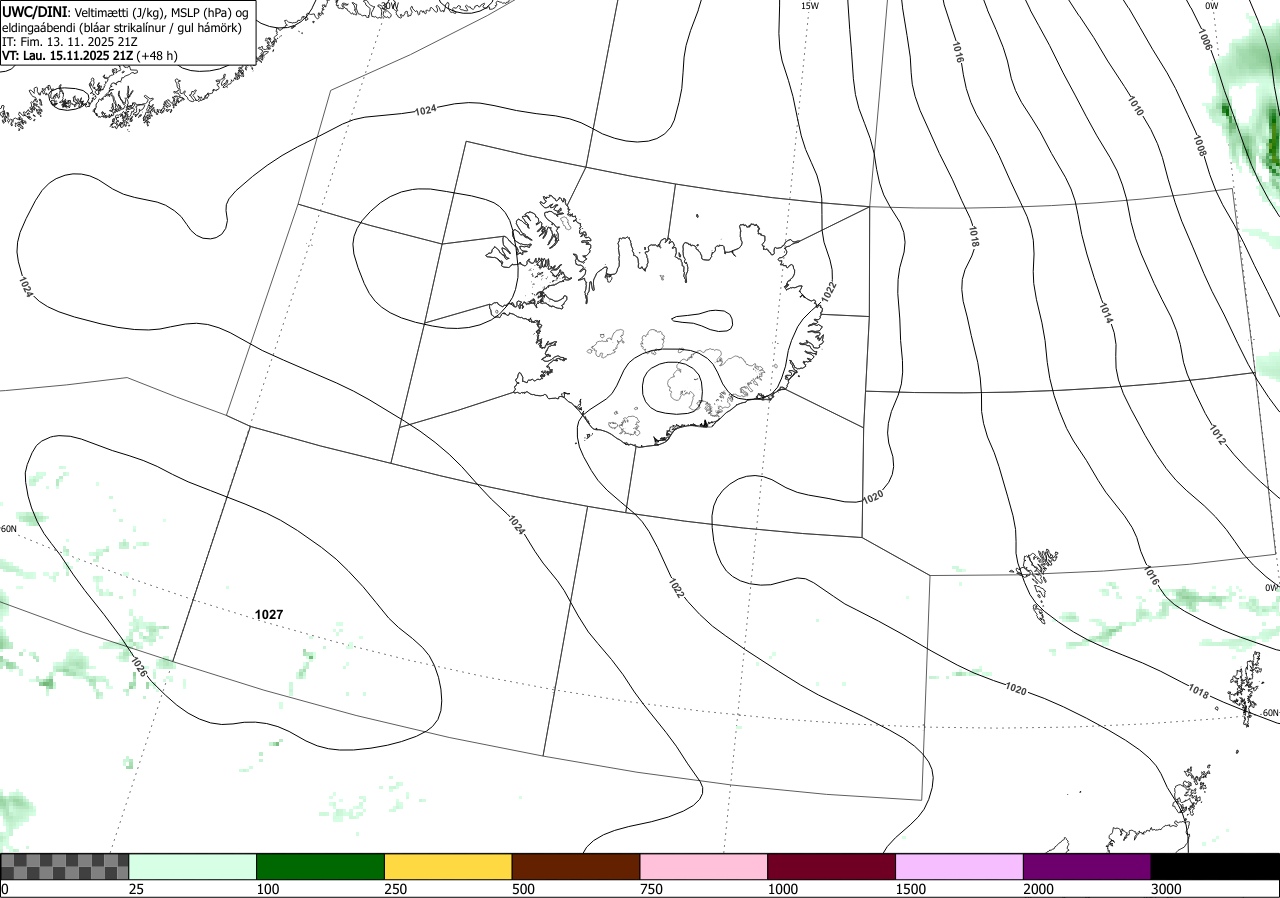Click the valid time line 'VT: Lau. 15.11.2025 21Z'
The image size is (1280, 898).
(x=68, y=56)
